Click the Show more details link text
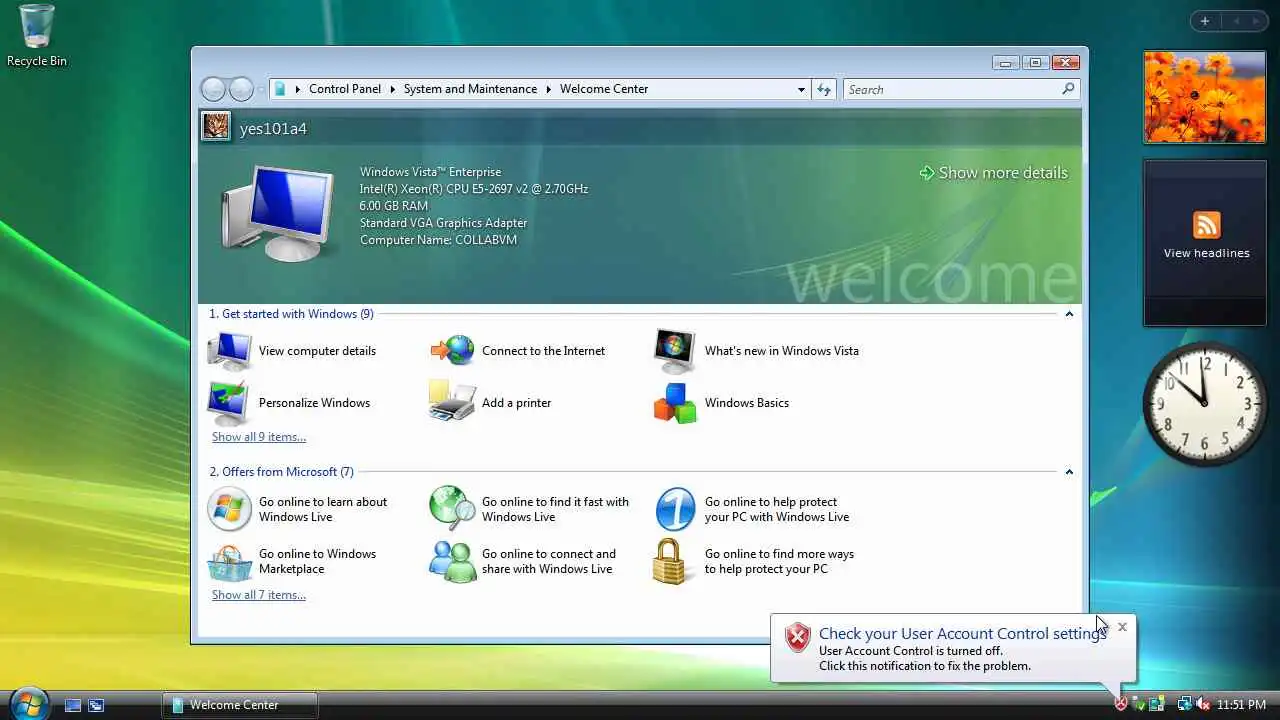 pos(1003,173)
